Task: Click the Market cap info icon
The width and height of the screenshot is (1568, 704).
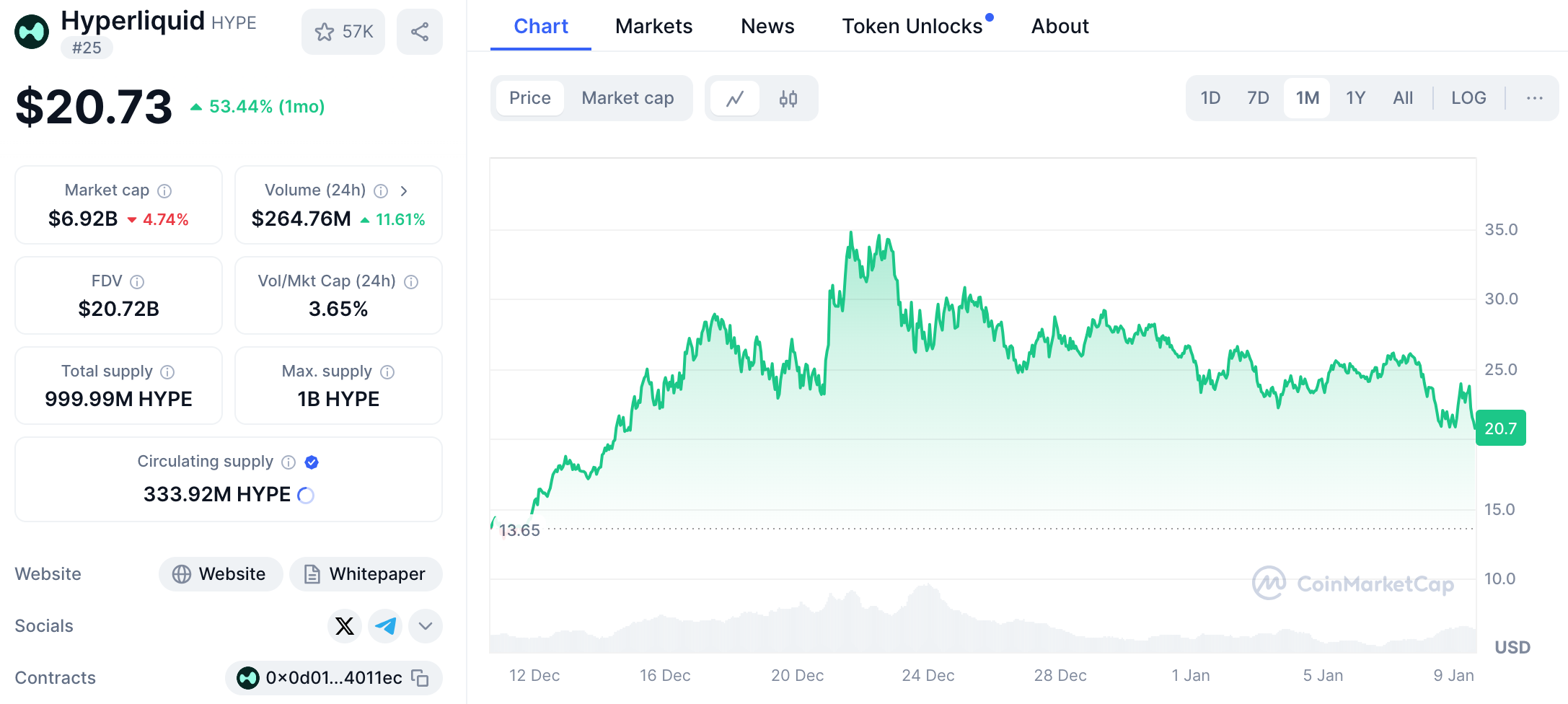Action: click(x=164, y=190)
